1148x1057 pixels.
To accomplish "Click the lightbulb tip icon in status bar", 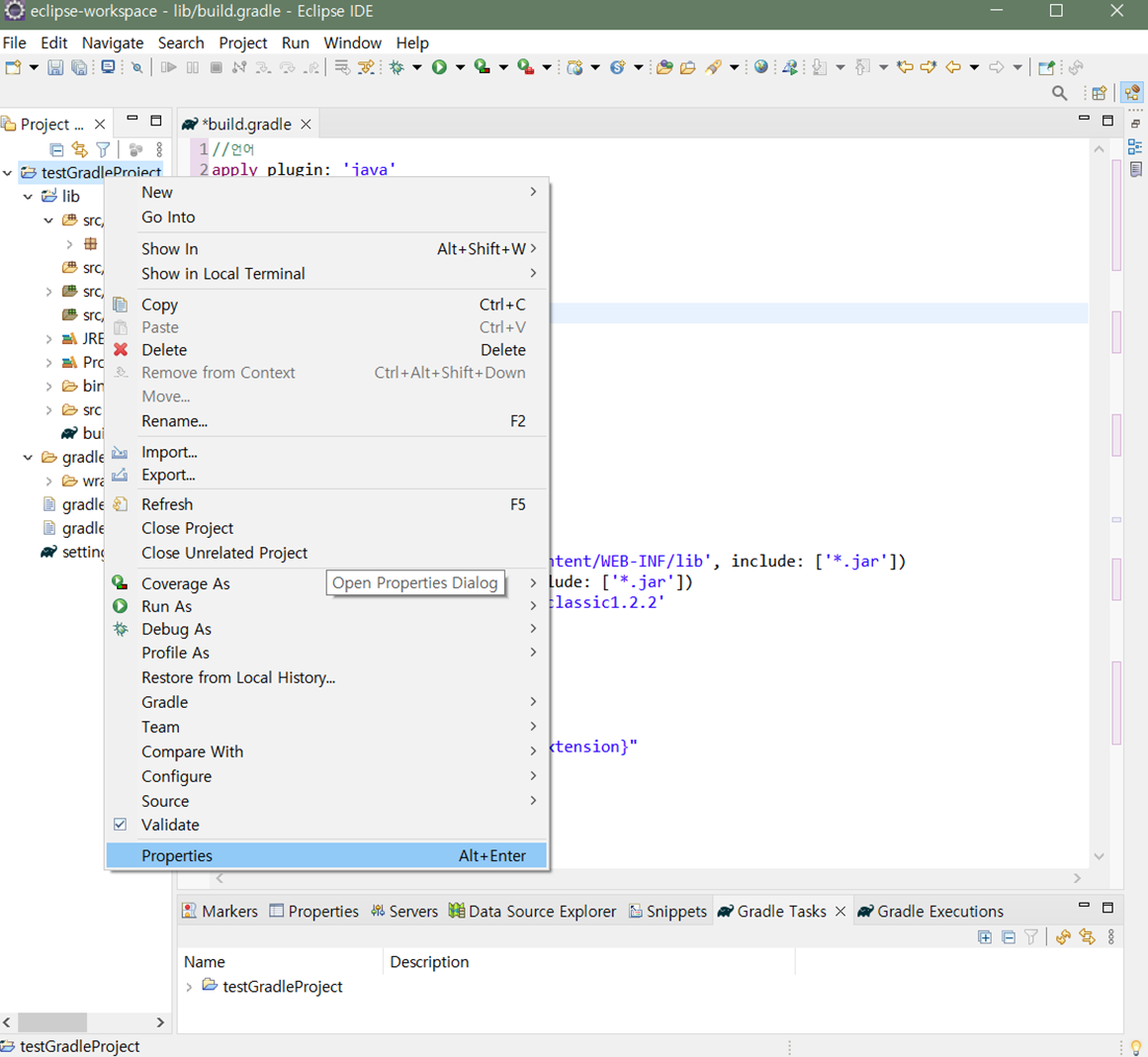I will click(1135, 1047).
